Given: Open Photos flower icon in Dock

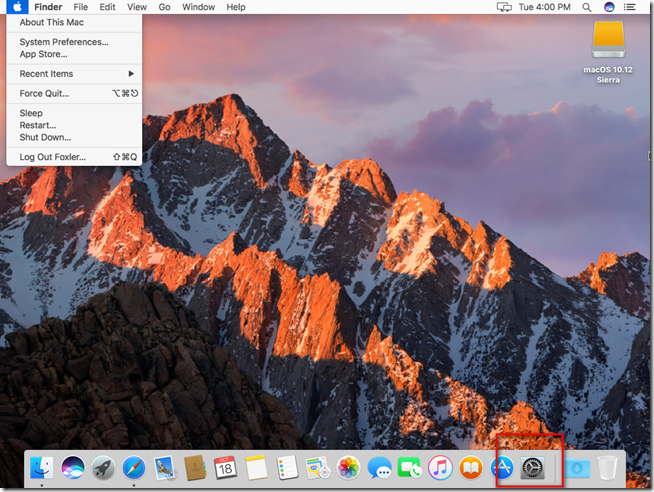Looking at the screenshot, I should [348, 467].
